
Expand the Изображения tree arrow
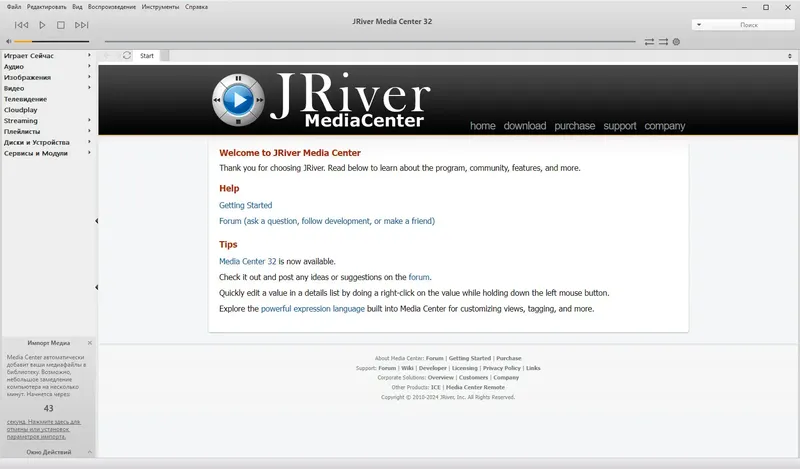(x=89, y=77)
